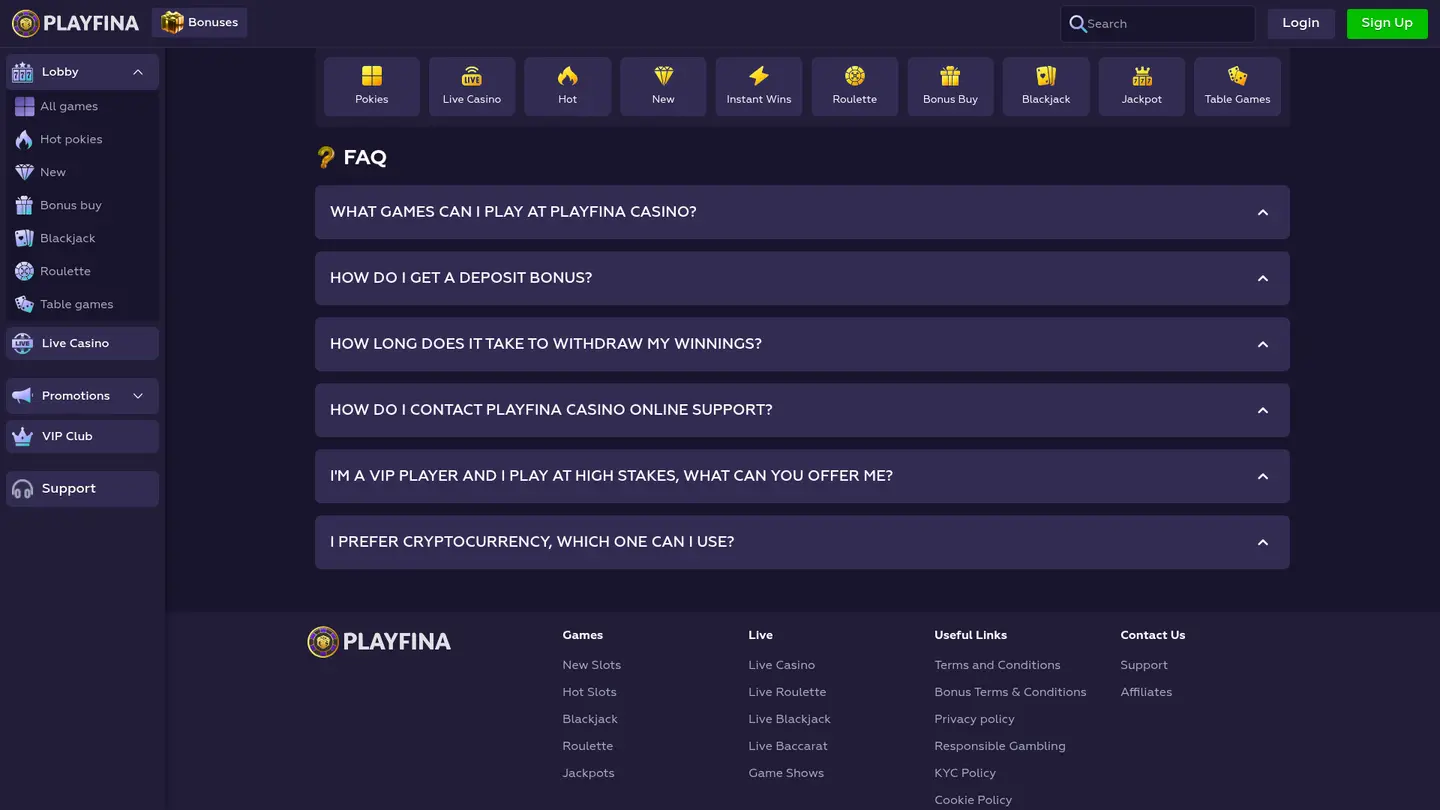Toggle 'What games can I play' FAQ chevron

click(1263, 212)
